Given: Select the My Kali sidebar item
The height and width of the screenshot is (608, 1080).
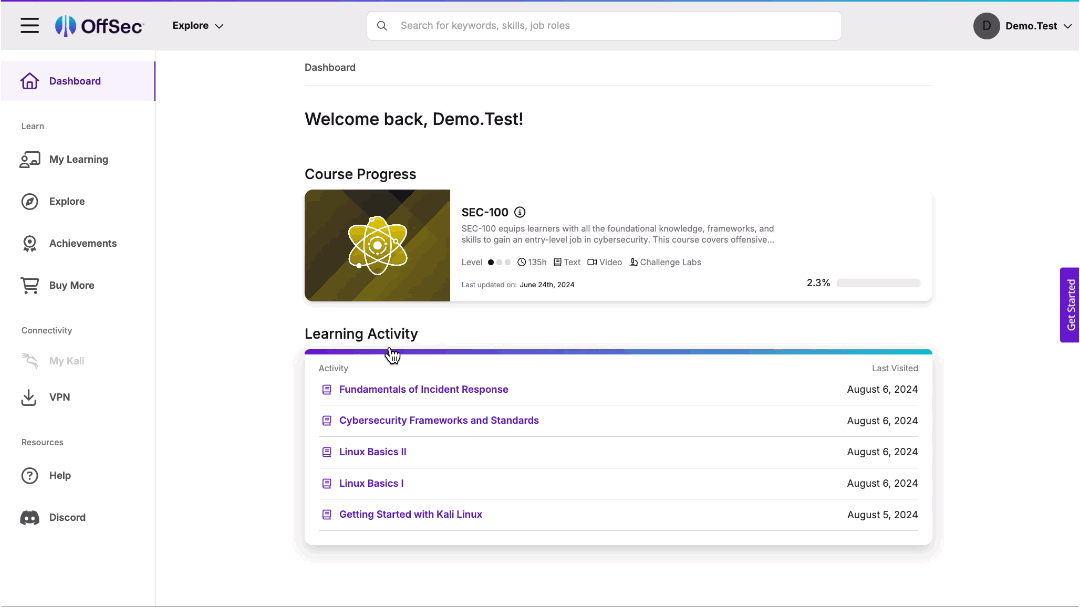Looking at the screenshot, I should click(x=65, y=361).
